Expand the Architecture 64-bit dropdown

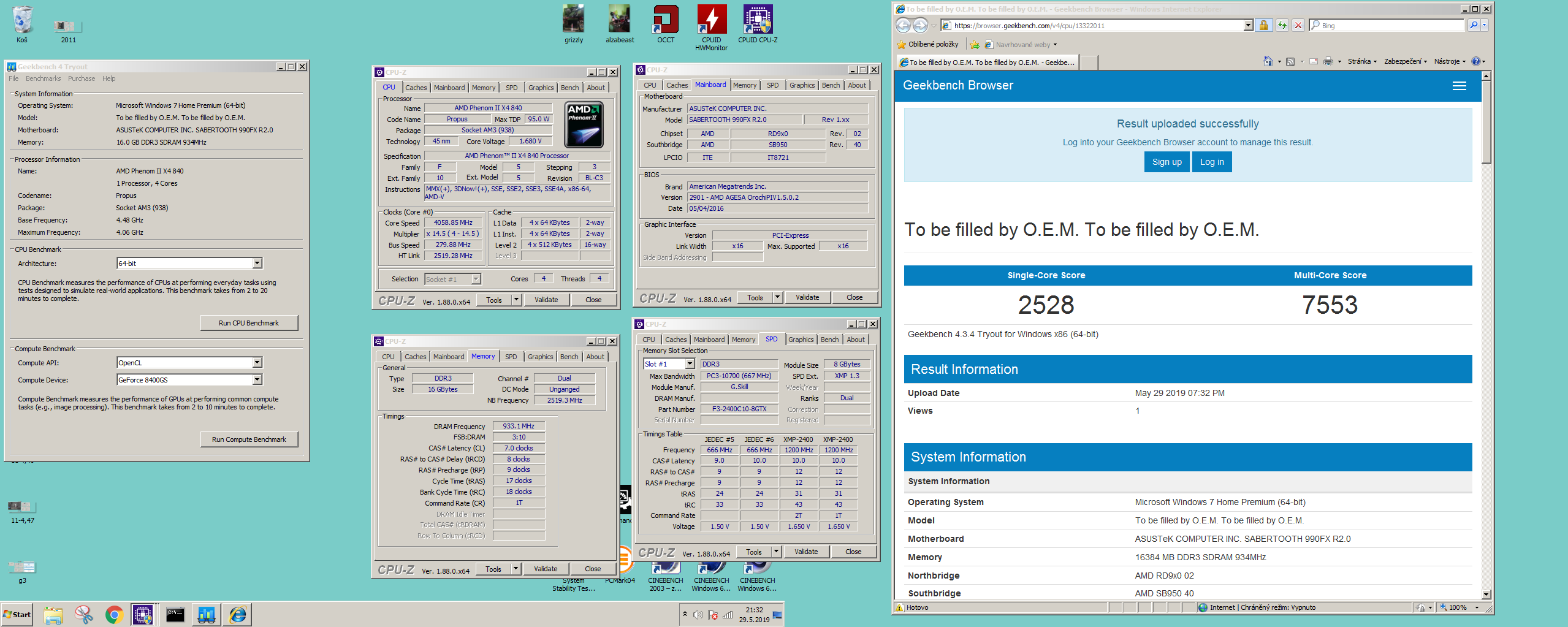pyautogui.click(x=257, y=263)
